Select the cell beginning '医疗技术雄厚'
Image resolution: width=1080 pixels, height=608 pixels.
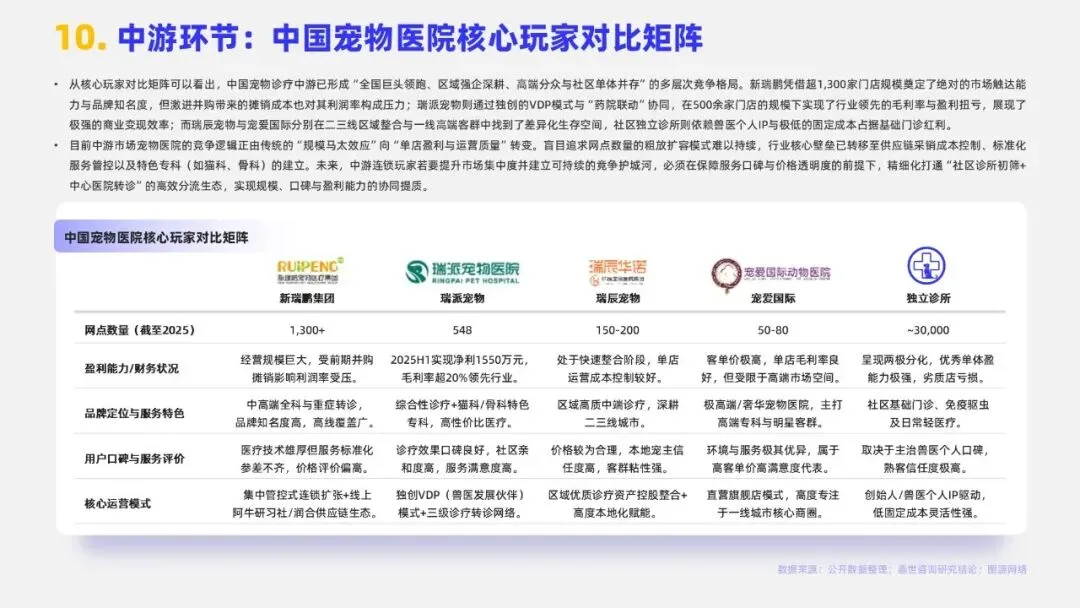307,459
